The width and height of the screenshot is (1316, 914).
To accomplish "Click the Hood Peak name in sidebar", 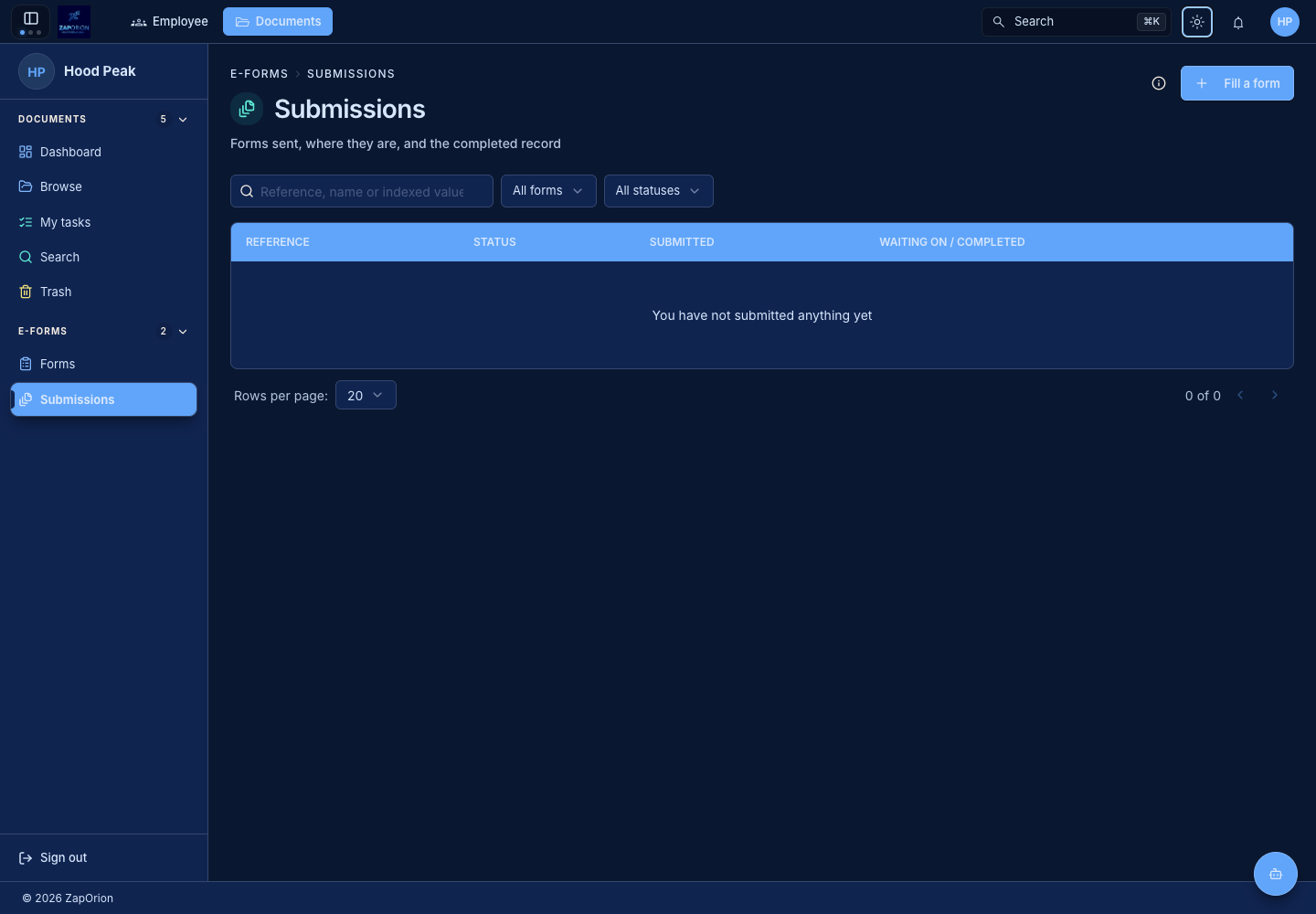I will 100,71.
